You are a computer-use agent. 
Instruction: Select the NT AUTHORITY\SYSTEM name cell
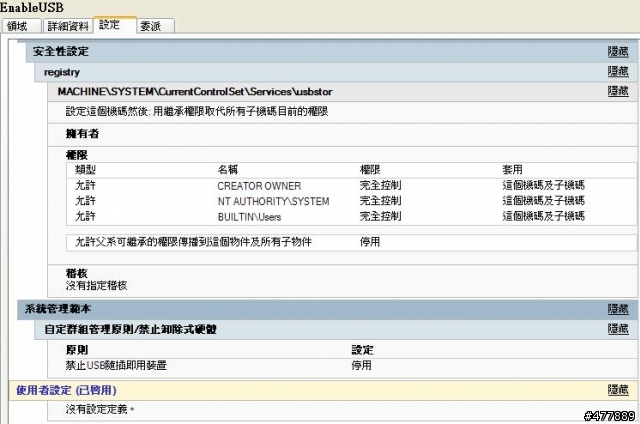coord(273,201)
